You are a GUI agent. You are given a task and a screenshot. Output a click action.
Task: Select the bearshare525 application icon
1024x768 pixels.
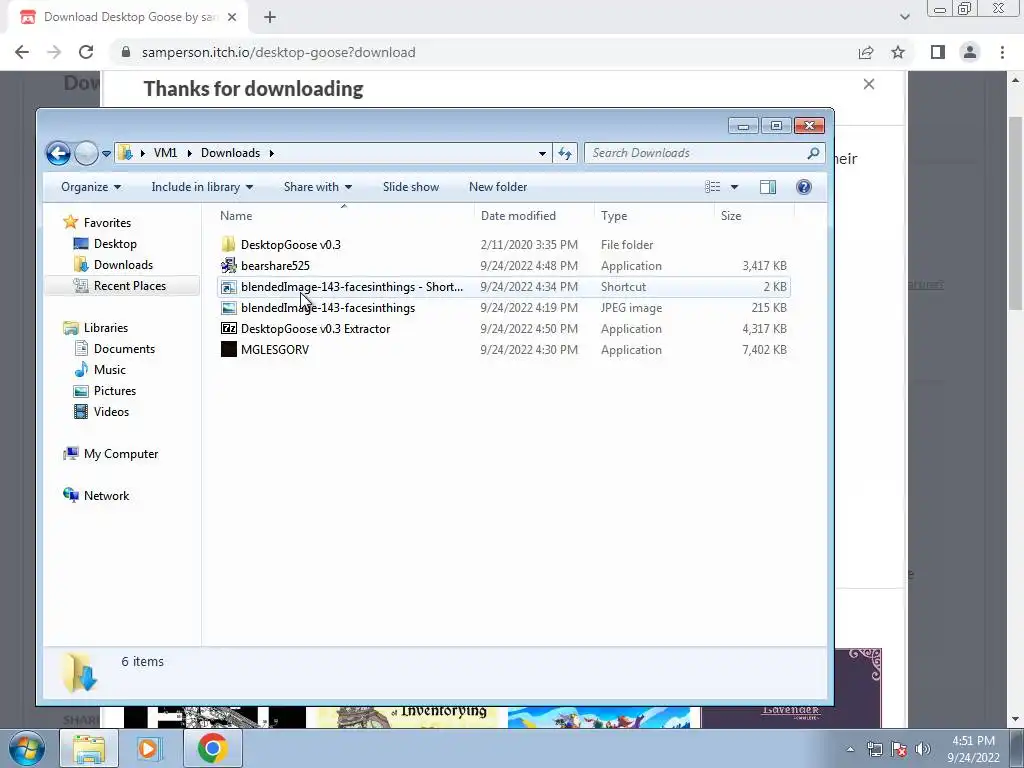coord(229,266)
